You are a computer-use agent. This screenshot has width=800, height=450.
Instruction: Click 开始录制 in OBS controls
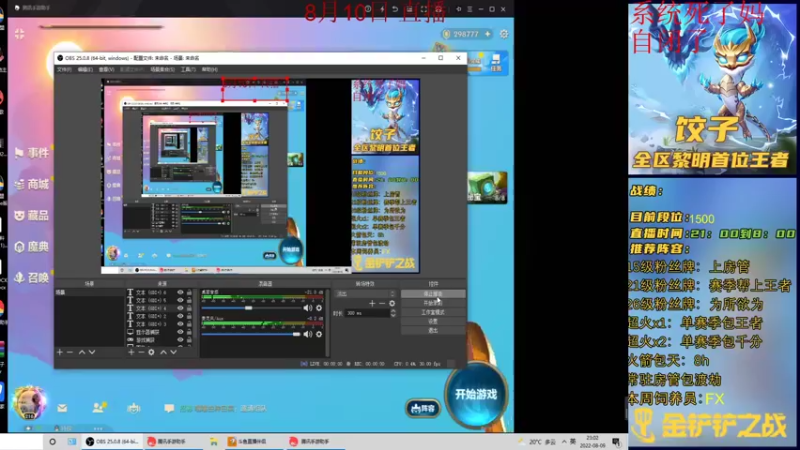433,303
